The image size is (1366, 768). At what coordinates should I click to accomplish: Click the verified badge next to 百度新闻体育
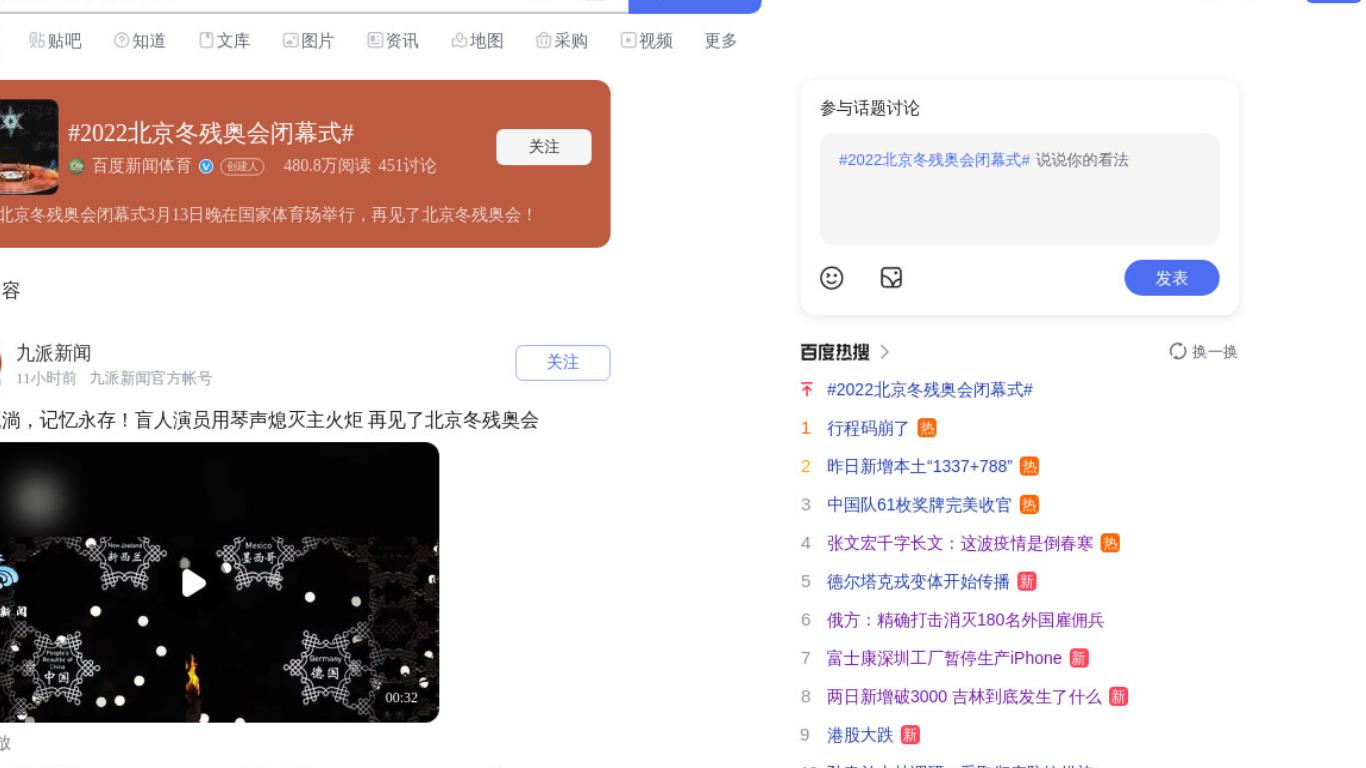click(x=206, y=166)
